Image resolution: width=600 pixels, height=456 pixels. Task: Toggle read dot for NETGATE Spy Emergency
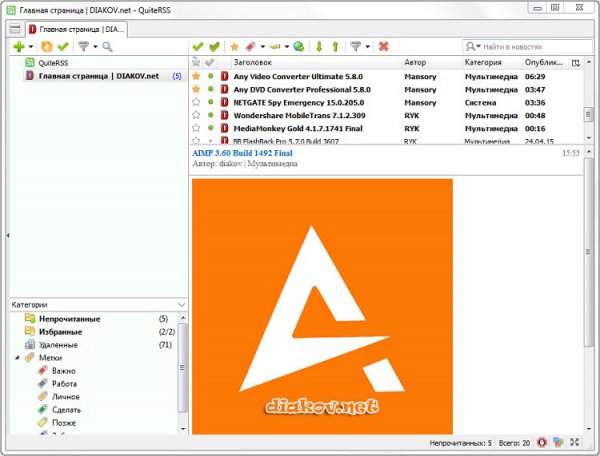210,102
